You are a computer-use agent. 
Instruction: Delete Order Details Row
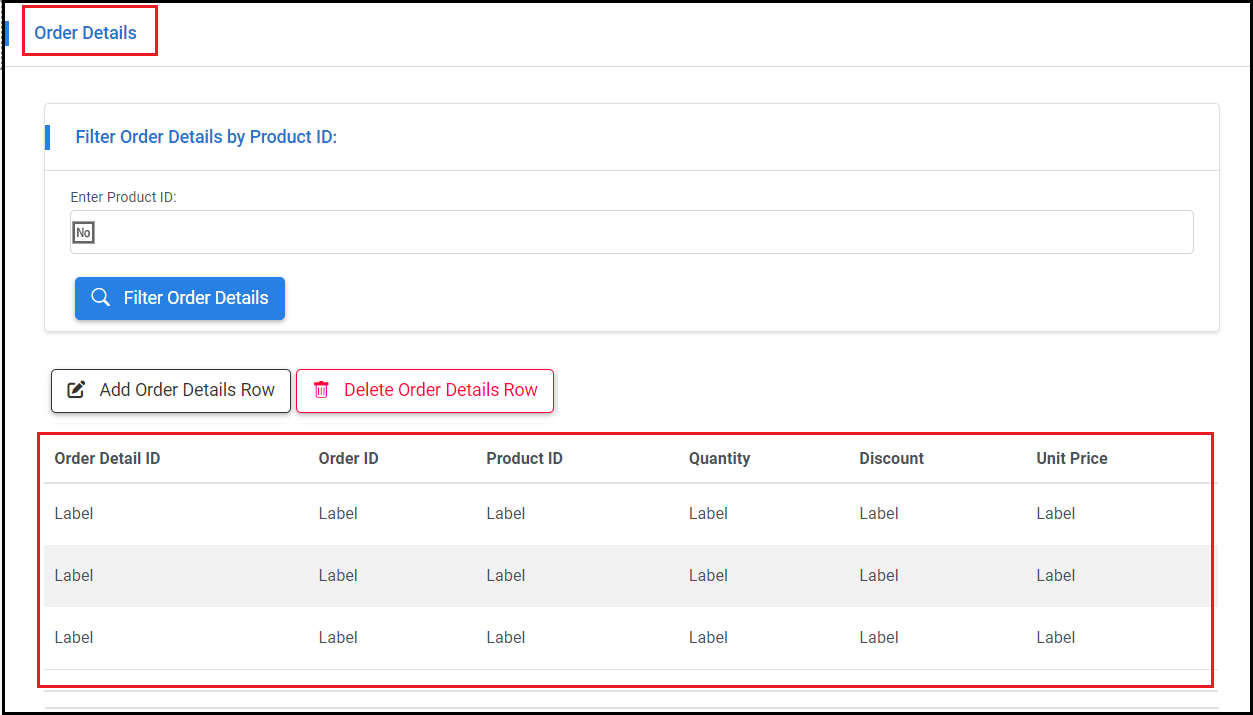(x=425, y=390)
